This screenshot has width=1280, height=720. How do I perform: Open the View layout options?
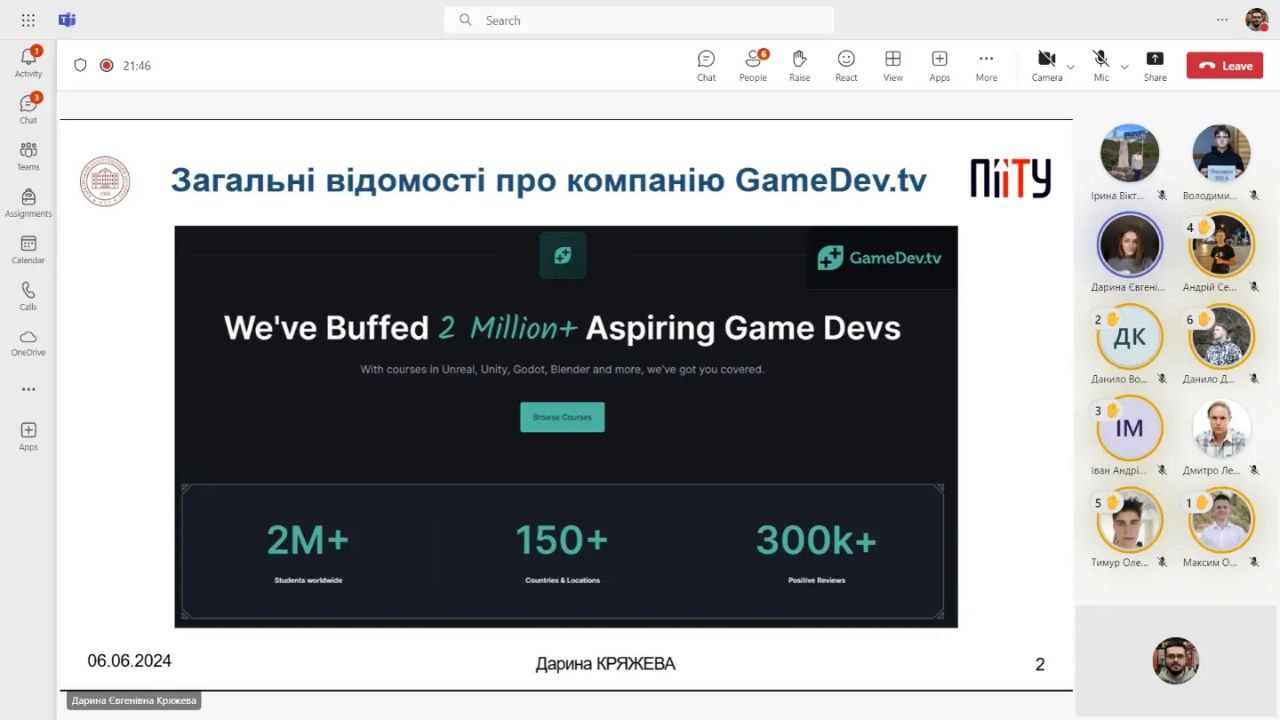(893, 65)
